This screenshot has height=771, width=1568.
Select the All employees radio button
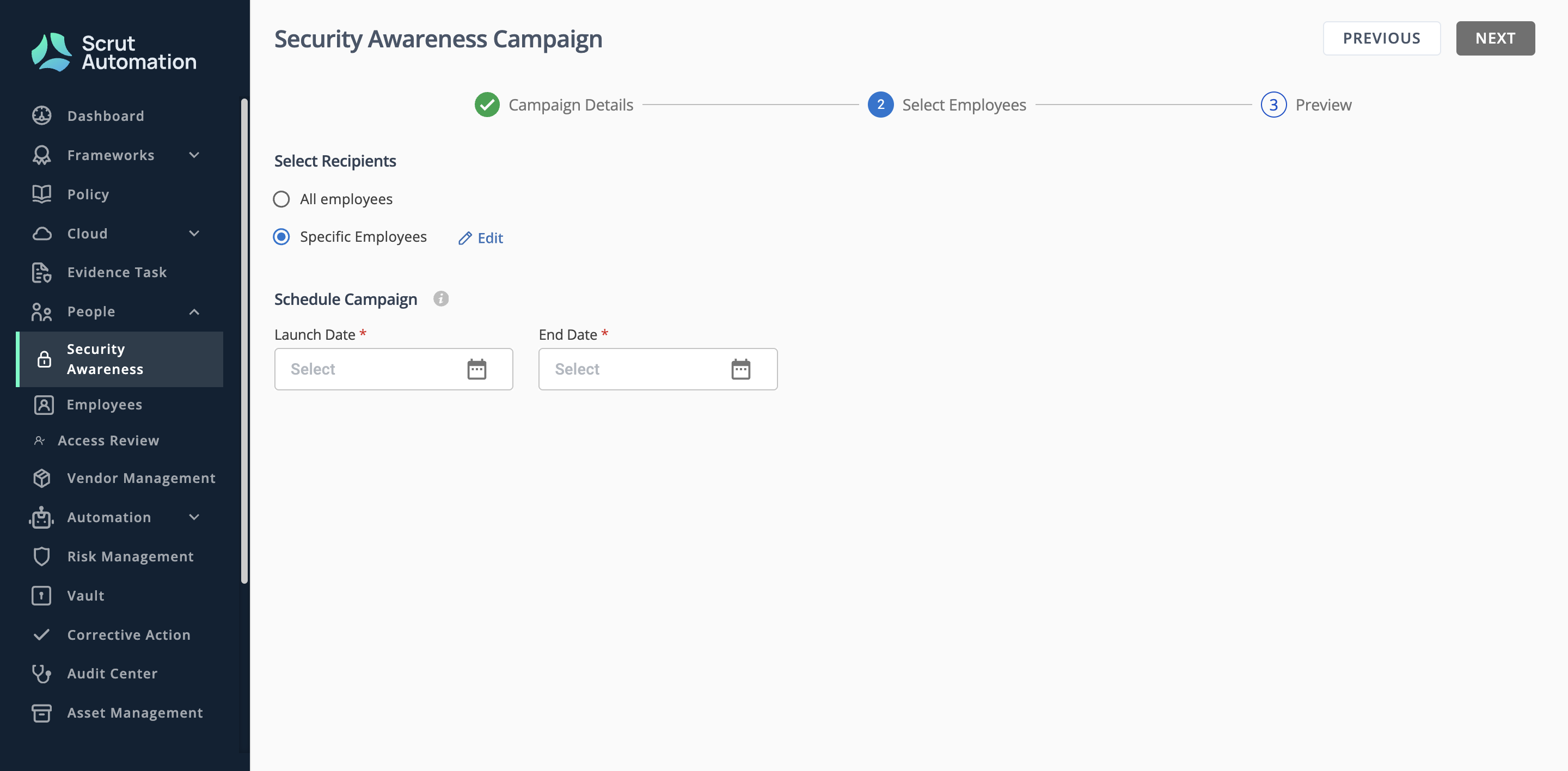click(x=281, y=199)
